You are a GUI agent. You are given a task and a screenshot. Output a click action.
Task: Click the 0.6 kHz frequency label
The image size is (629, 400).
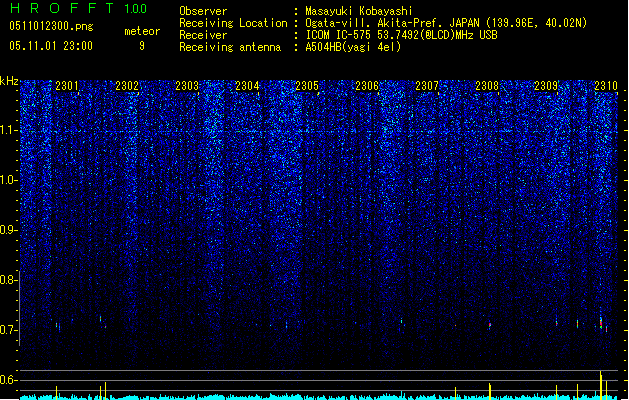[9, 380]
